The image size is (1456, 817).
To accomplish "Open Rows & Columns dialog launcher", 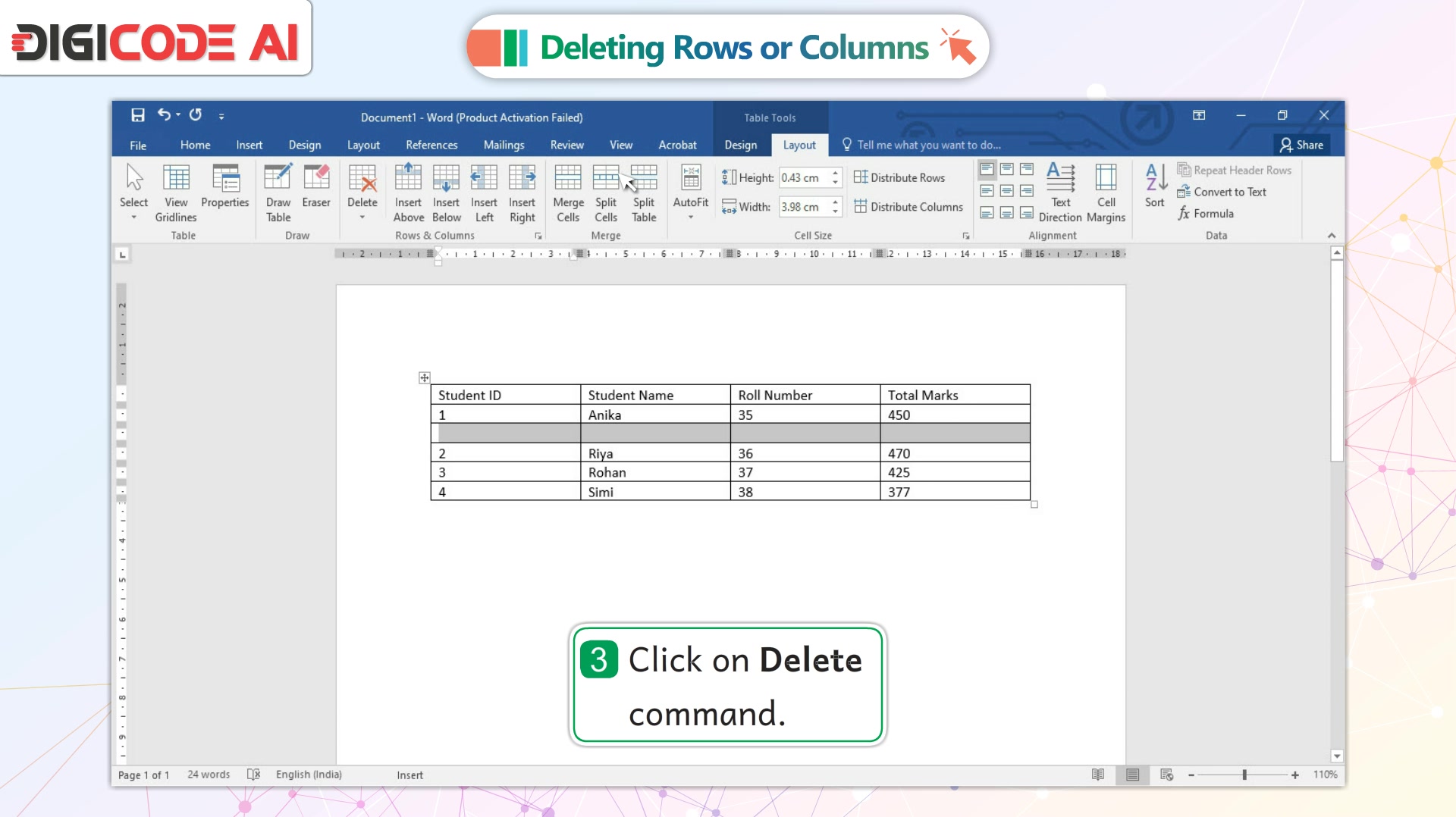I will 538,236.
